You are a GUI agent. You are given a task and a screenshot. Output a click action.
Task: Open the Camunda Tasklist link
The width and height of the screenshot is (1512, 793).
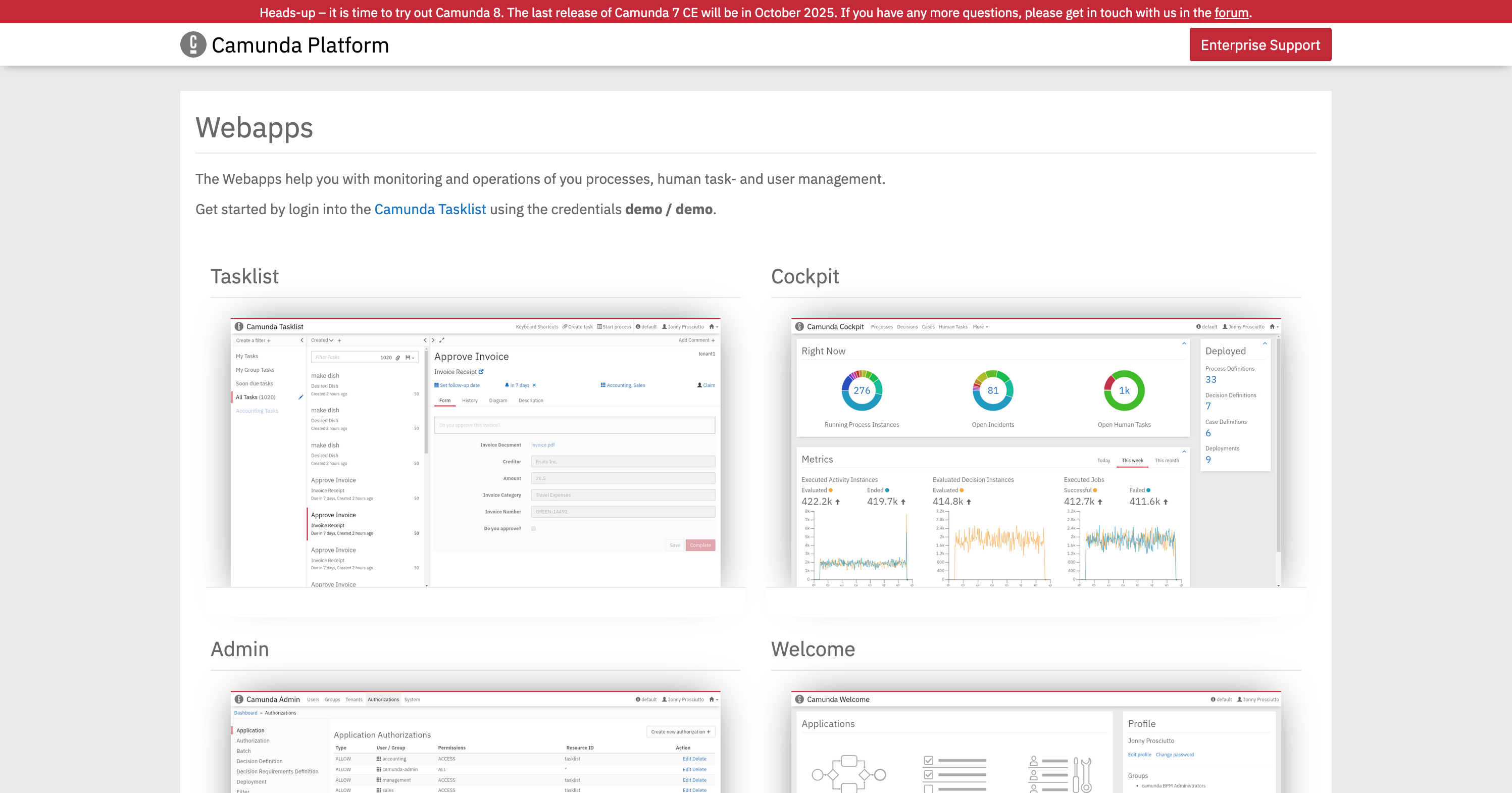coord(430,210)
